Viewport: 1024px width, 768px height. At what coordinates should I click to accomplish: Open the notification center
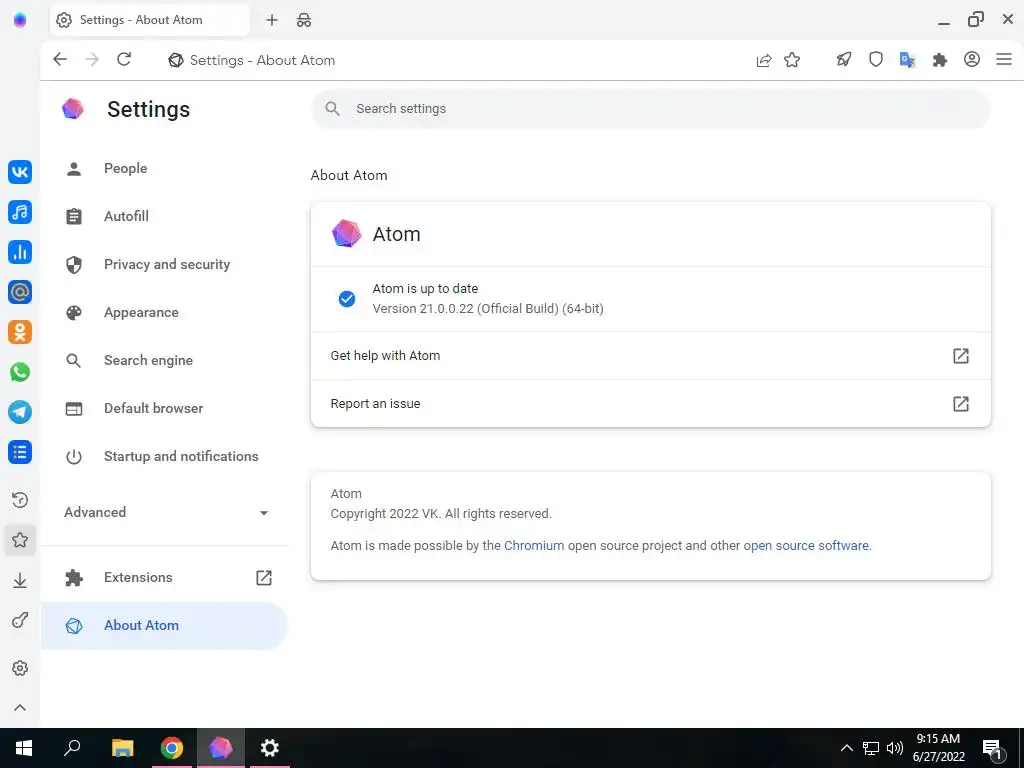[x=993, y=748]
